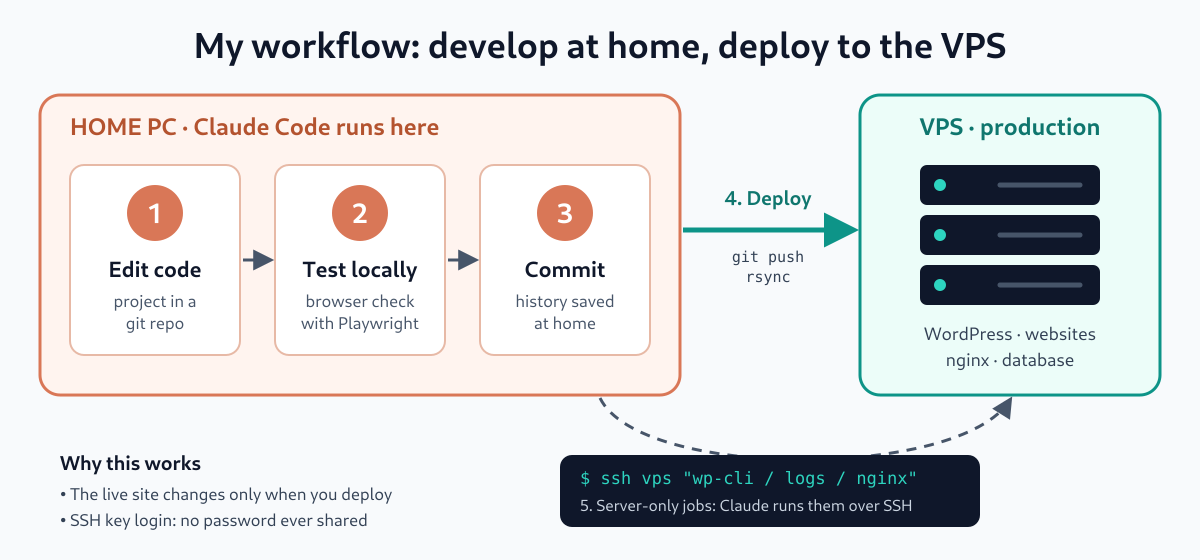Click the 'Test locally' card title
The height and width of the screenshot is (560, 1200).
click(x=360, y=270)
